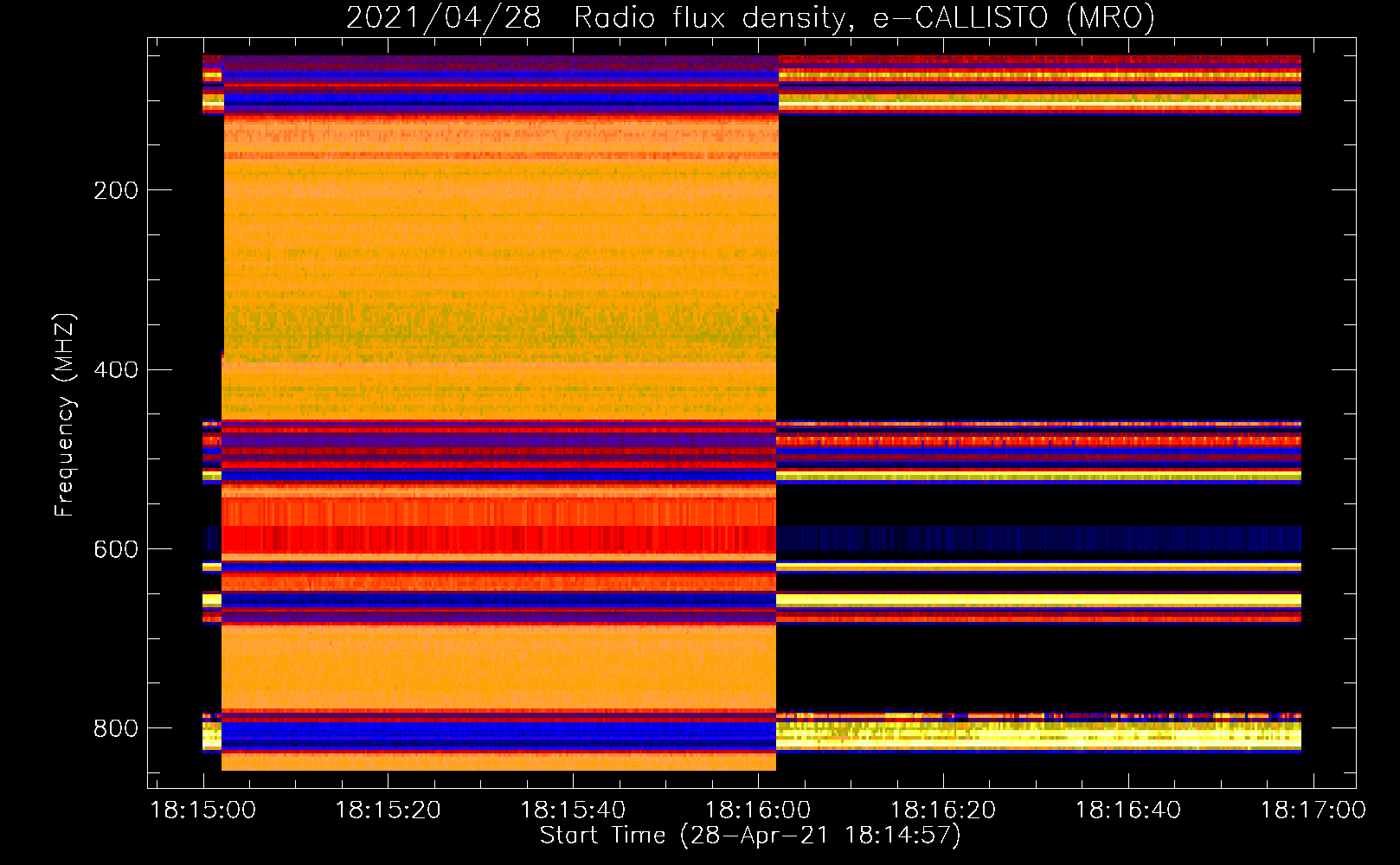Viewport: 1400px width, 865px height.
Task: Click the 18:15:20 time tick label
Action: 389,811
